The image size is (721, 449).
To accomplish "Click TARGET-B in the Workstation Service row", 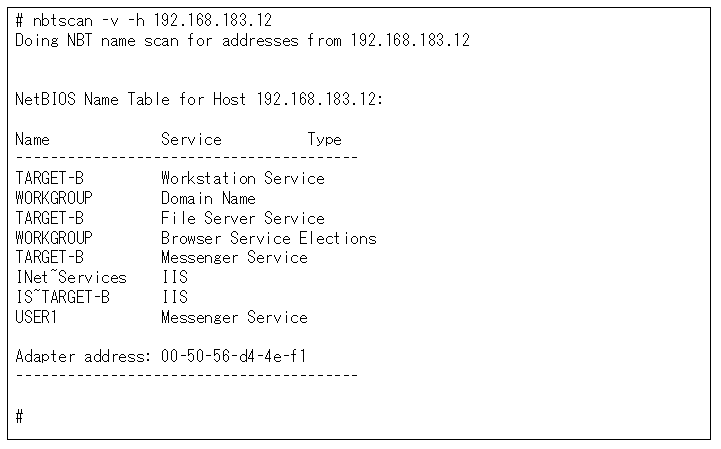I will click(50, 178).
